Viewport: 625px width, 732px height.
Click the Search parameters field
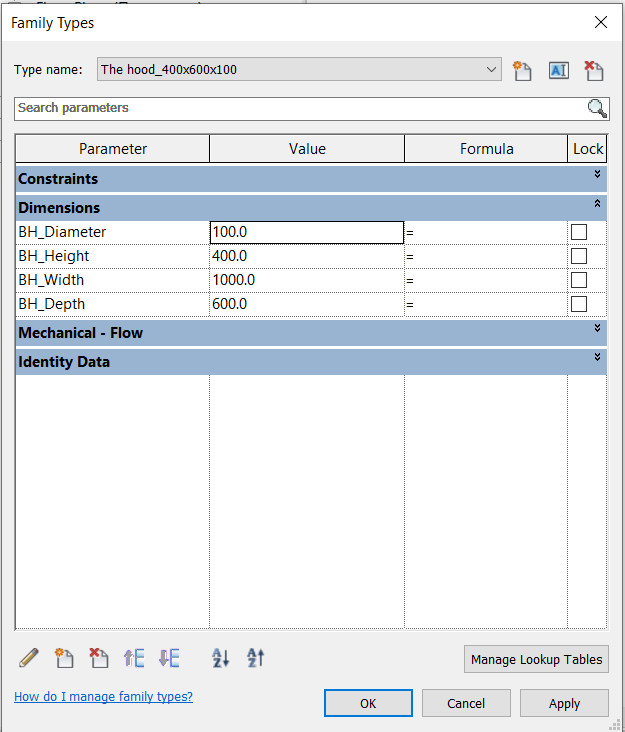click(x=300, y=108)
